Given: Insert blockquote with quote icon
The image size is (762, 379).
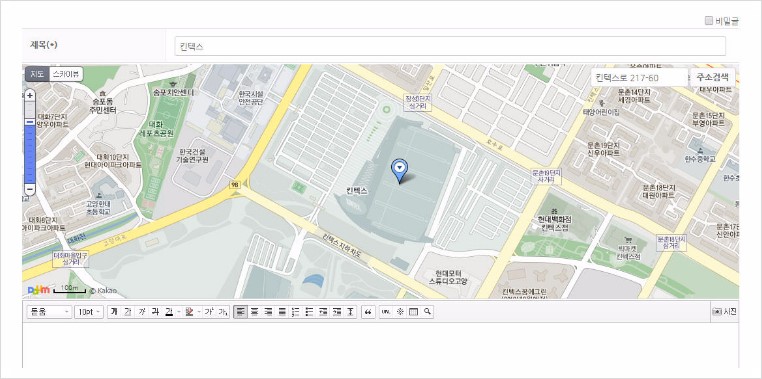Looking at the screenshot, I should pyautogui.click(x=367, y=312).
